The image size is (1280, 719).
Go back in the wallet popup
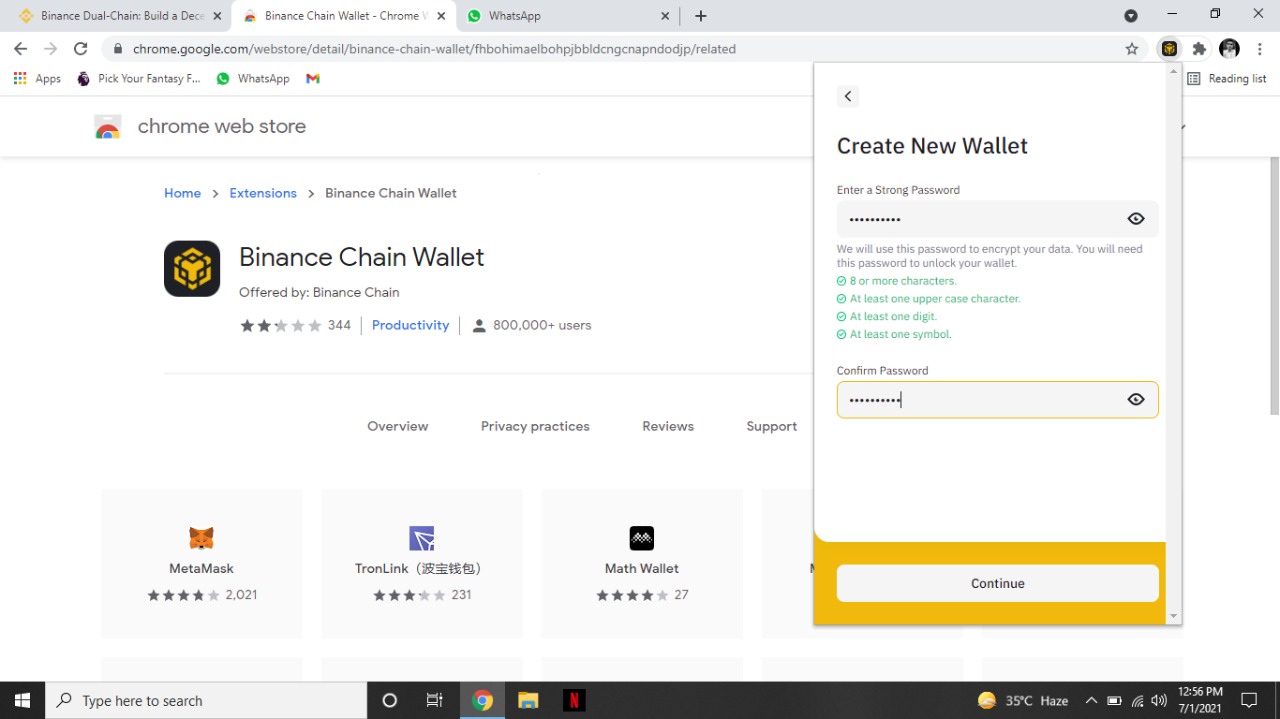[x=848, y=96]
